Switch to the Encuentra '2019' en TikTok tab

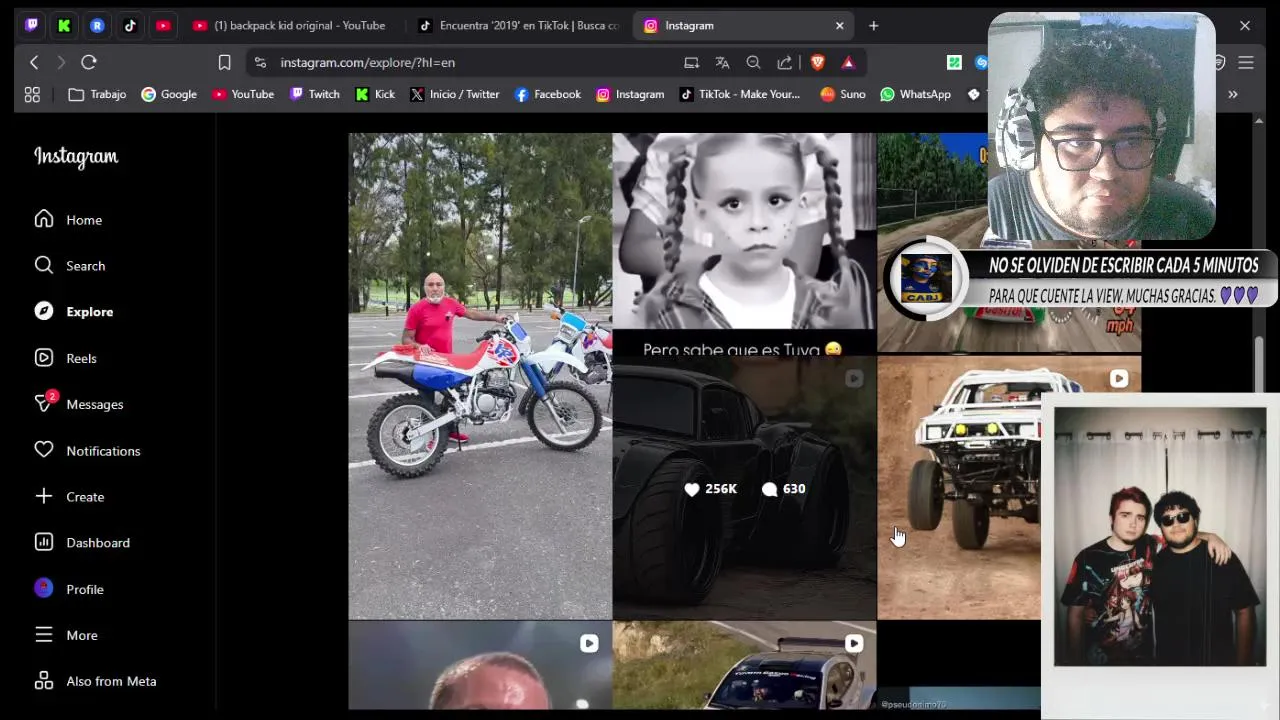(519, 25)
